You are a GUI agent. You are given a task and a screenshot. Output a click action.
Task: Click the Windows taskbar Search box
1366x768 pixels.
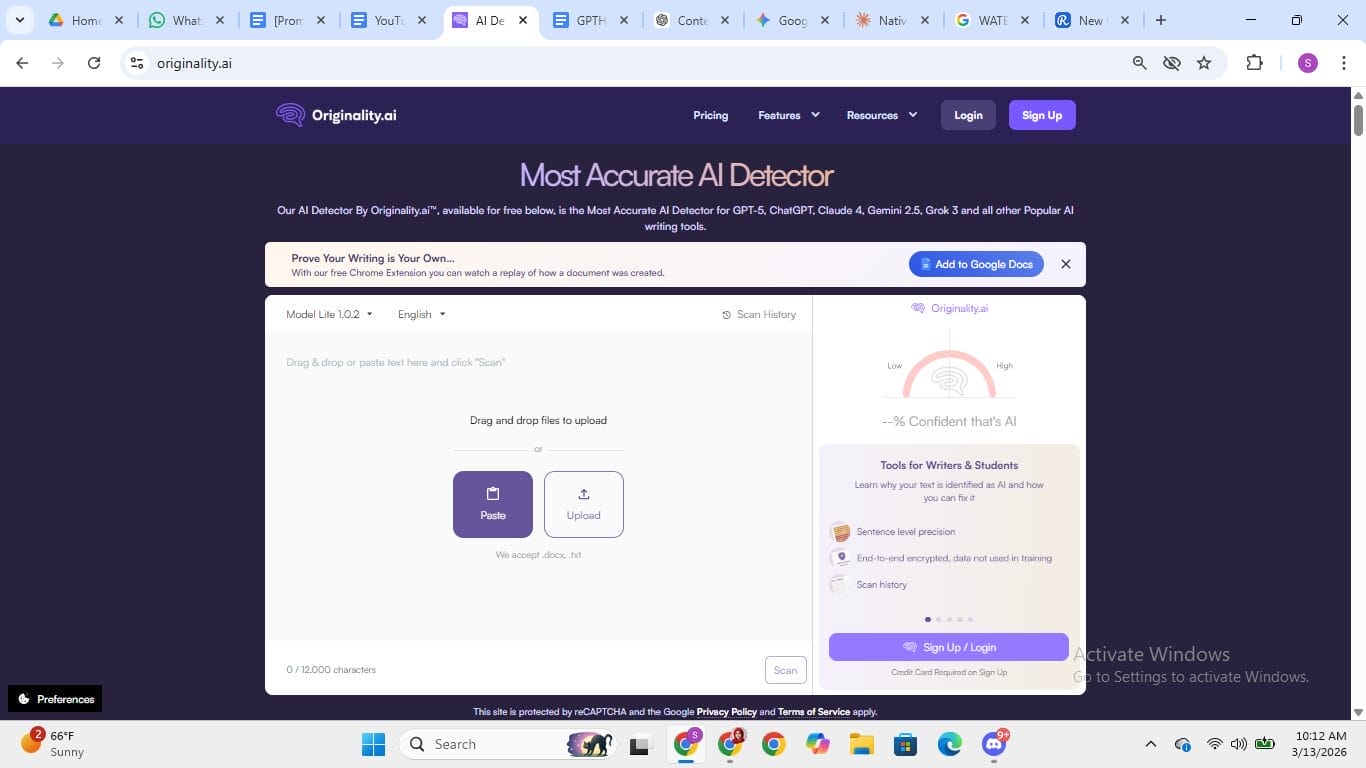(x=506, y=744)
